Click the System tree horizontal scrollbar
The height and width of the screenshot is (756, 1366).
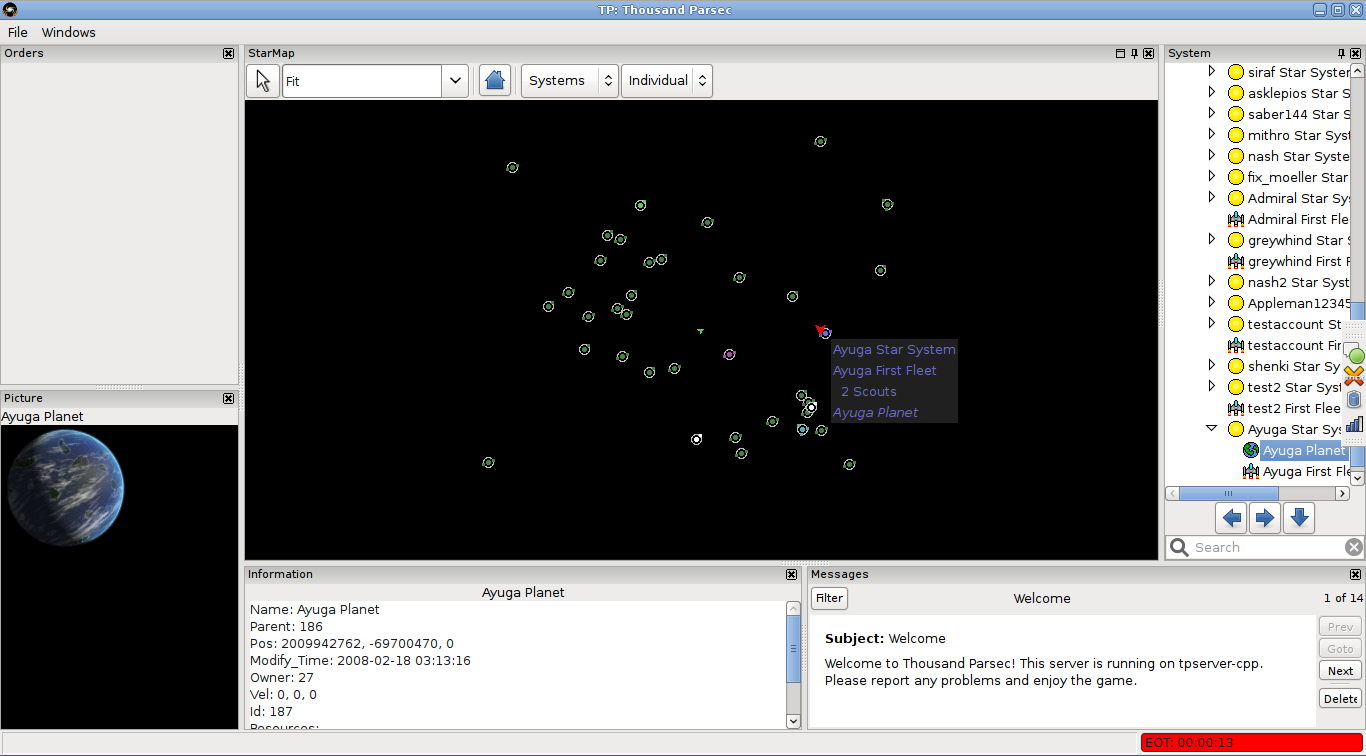click(1228, 493)
